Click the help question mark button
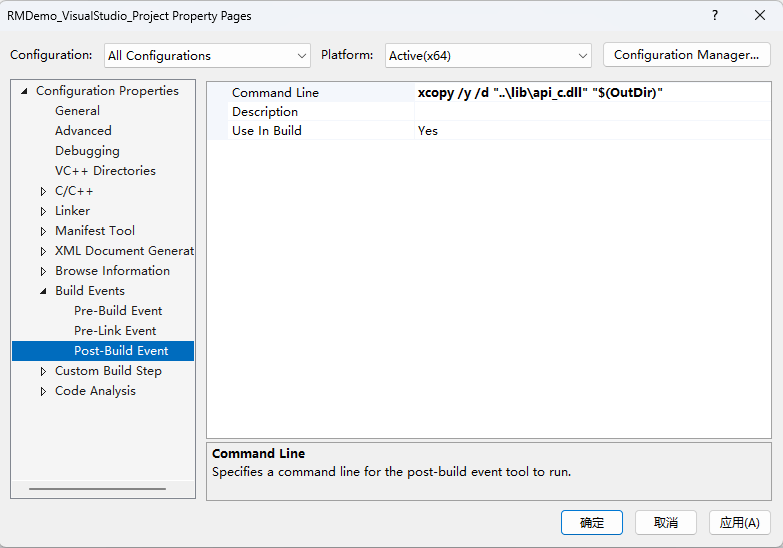This screenshot has height=548, width=783. (x=714, y=16)
